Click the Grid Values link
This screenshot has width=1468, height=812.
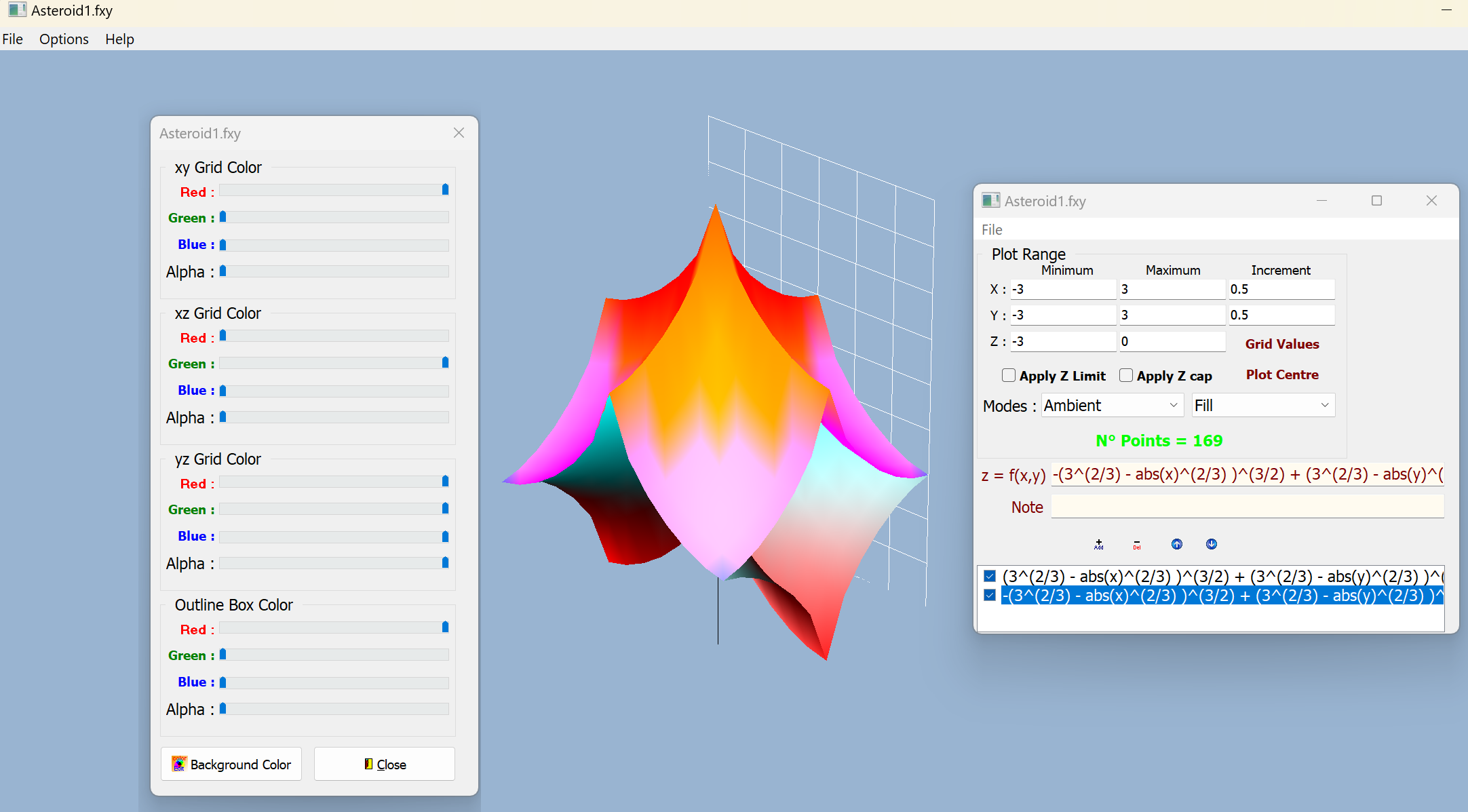coord(1281,344)
